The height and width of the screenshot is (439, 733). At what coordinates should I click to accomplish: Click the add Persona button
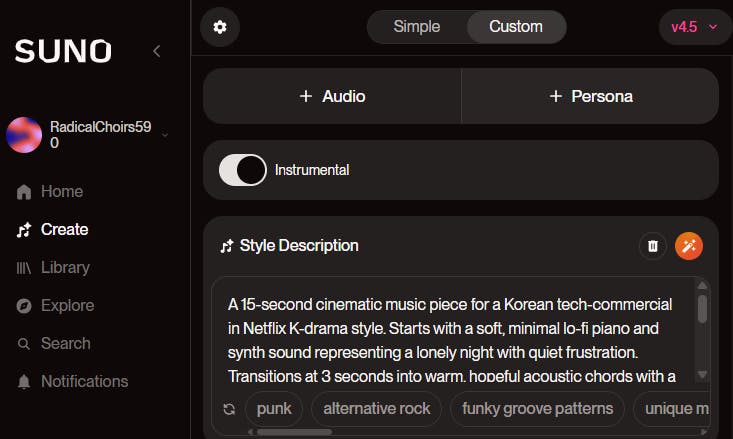[590, 96]
